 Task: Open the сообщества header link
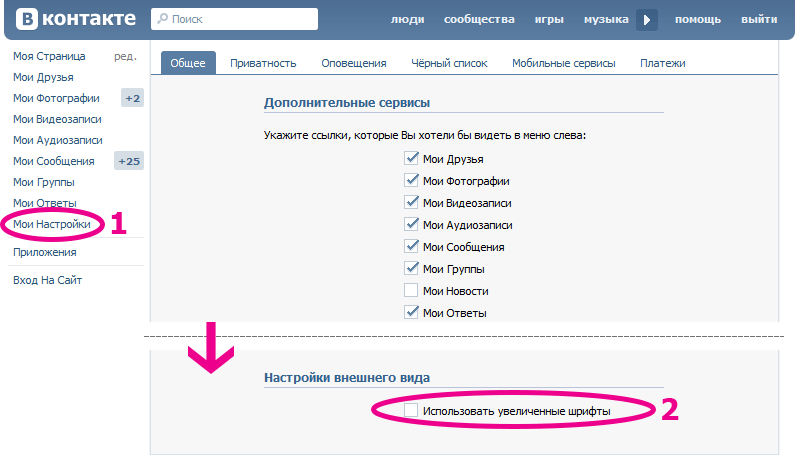coord(479,19)
